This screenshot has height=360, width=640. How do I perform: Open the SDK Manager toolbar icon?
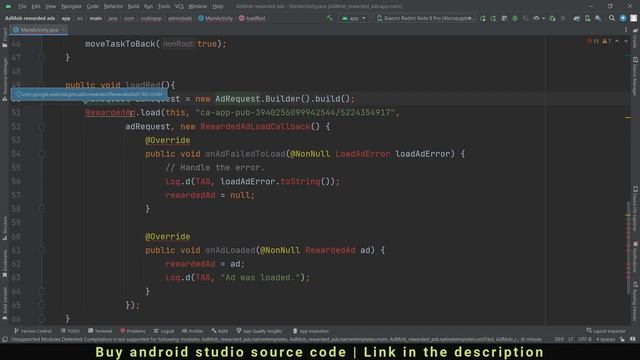(598, 18)
